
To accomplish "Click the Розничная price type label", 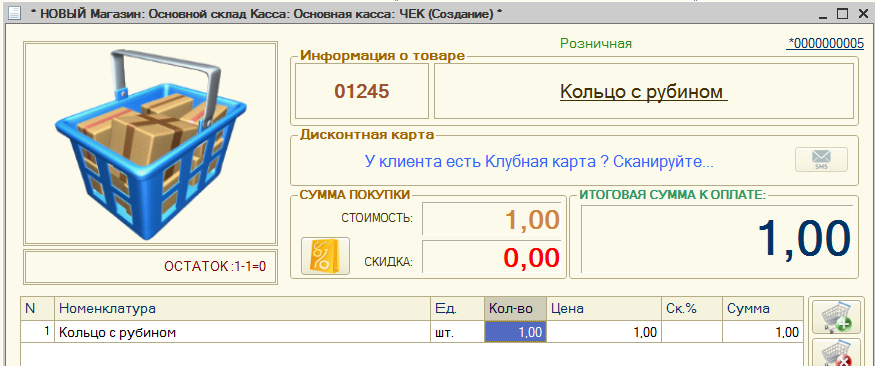I will [x=596, y=44].
